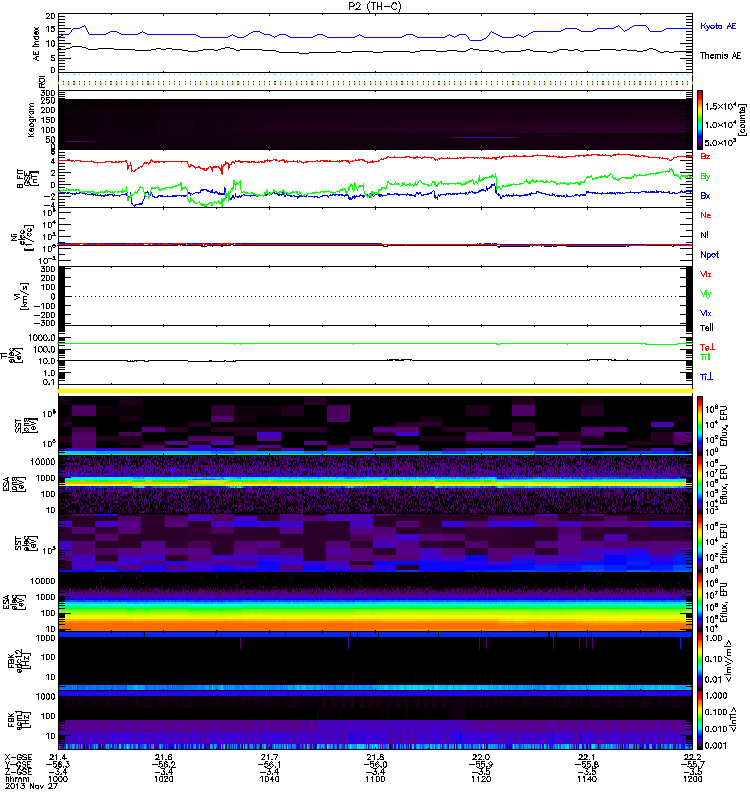This screenshot has width=750, height=800.
Task: Pick the red Ne density legend
Action: [x=706, y=215]
